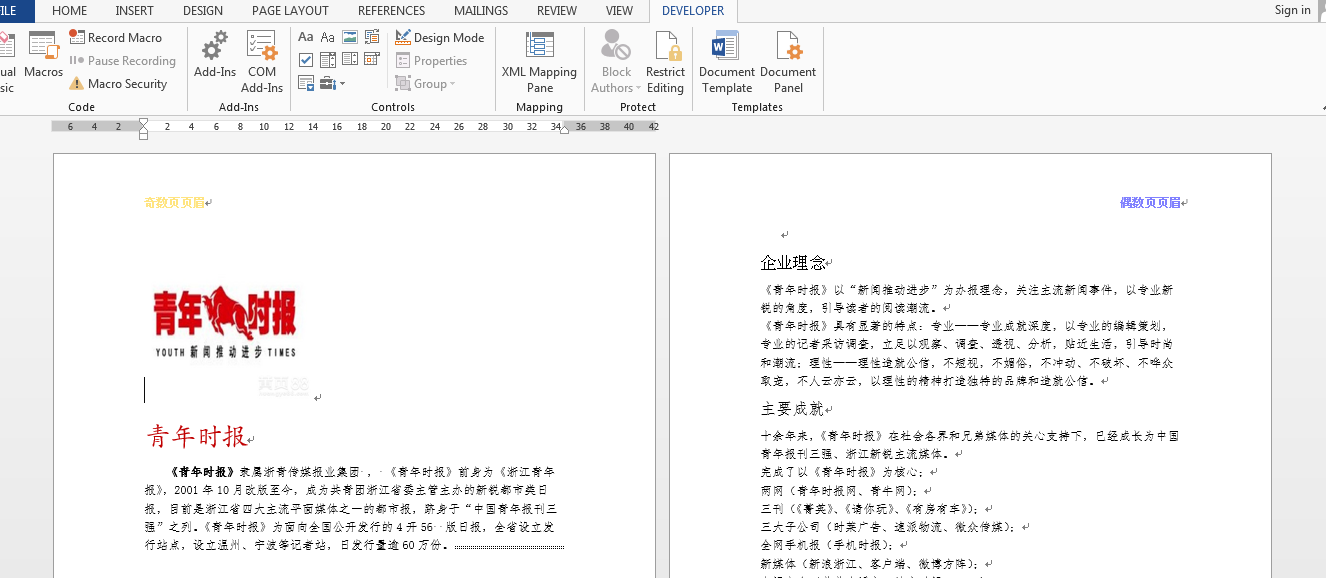Viewport: 1326px width, 578px height.
Task: Switch to VIEW tab
Action: [619, 11]
